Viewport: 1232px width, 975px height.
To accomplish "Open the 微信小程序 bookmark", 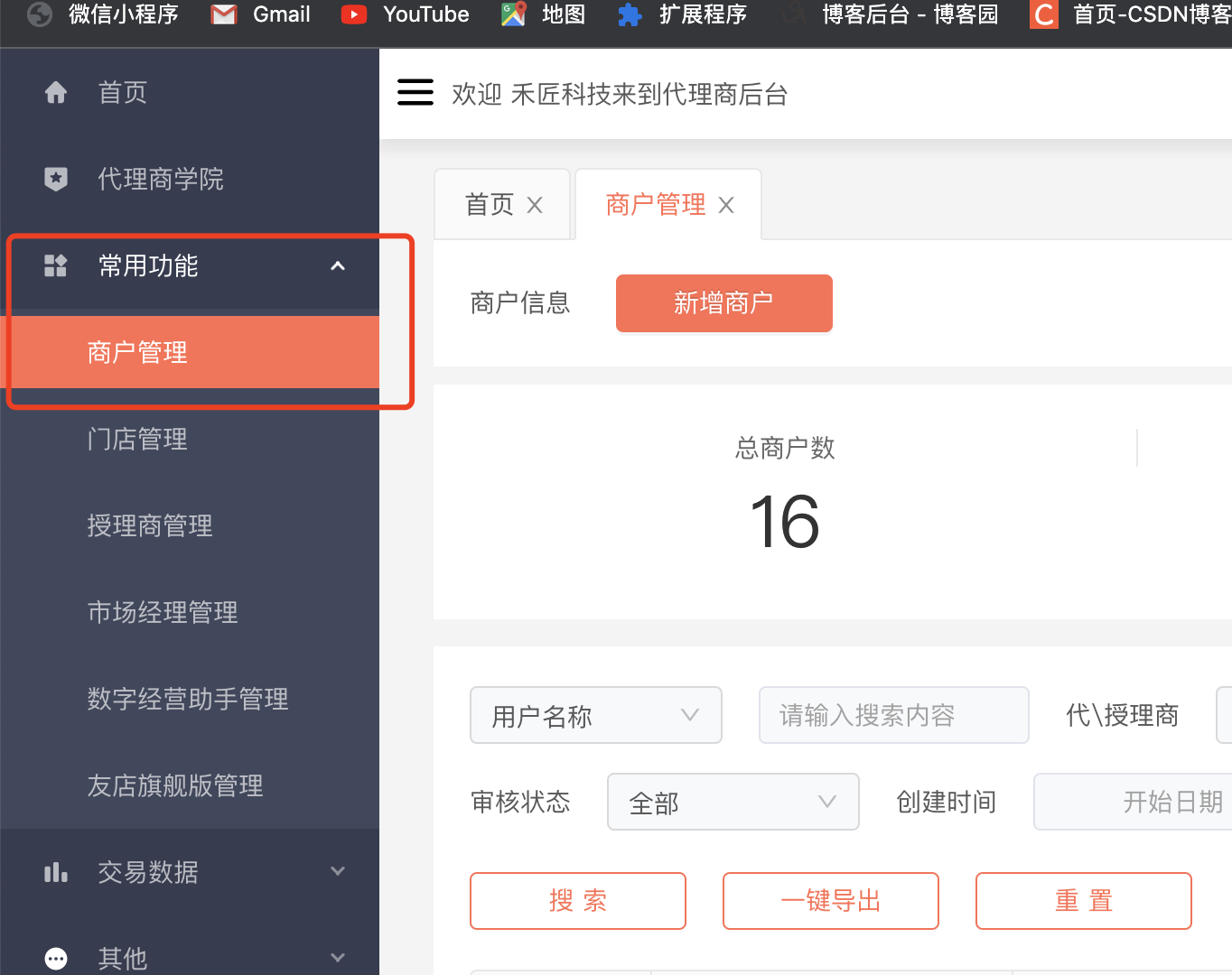I will coord(103,14).
